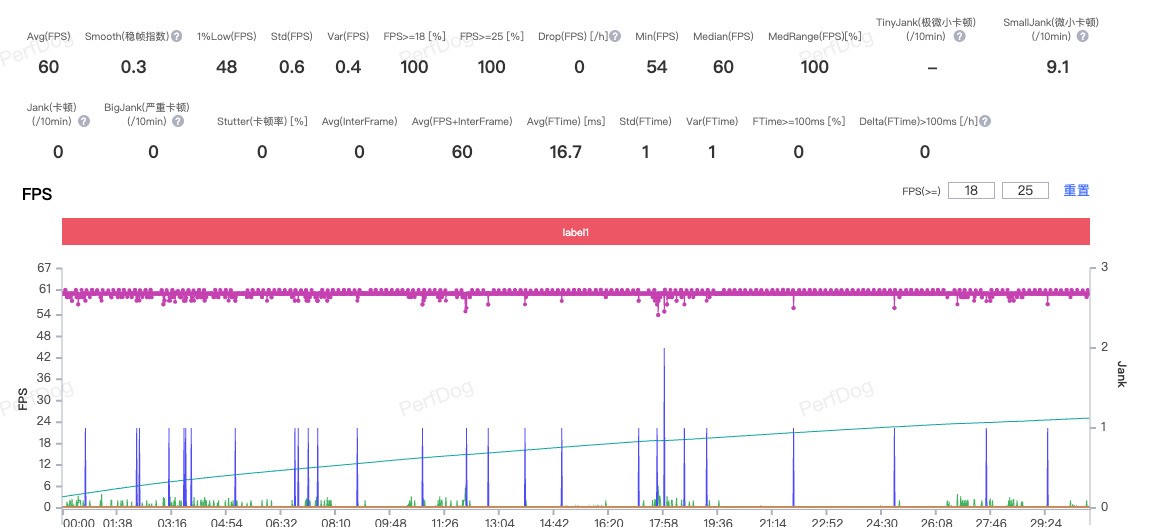Click the Avg(FTime) value 16.7

(x=565, y=152)
